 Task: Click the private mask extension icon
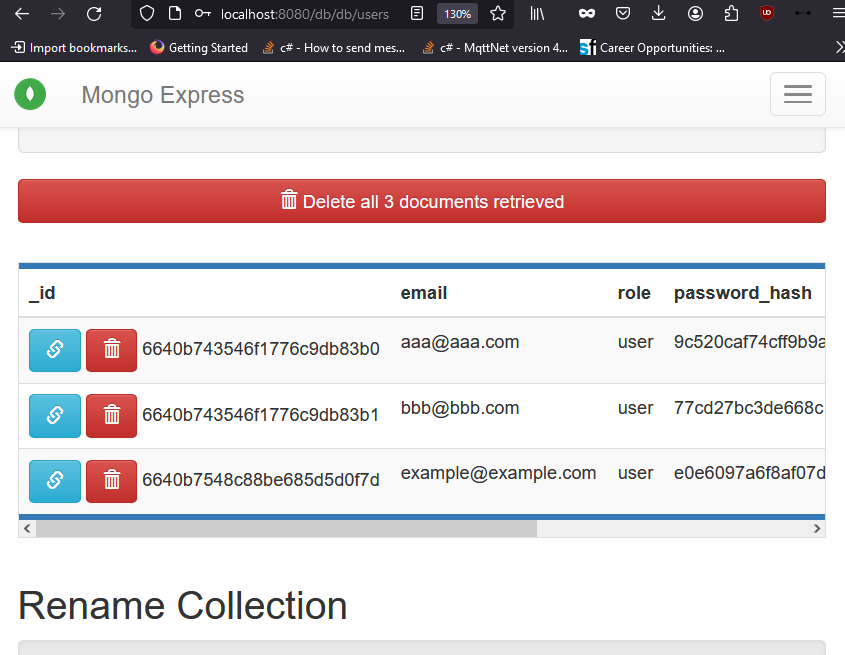coord(587,13)
